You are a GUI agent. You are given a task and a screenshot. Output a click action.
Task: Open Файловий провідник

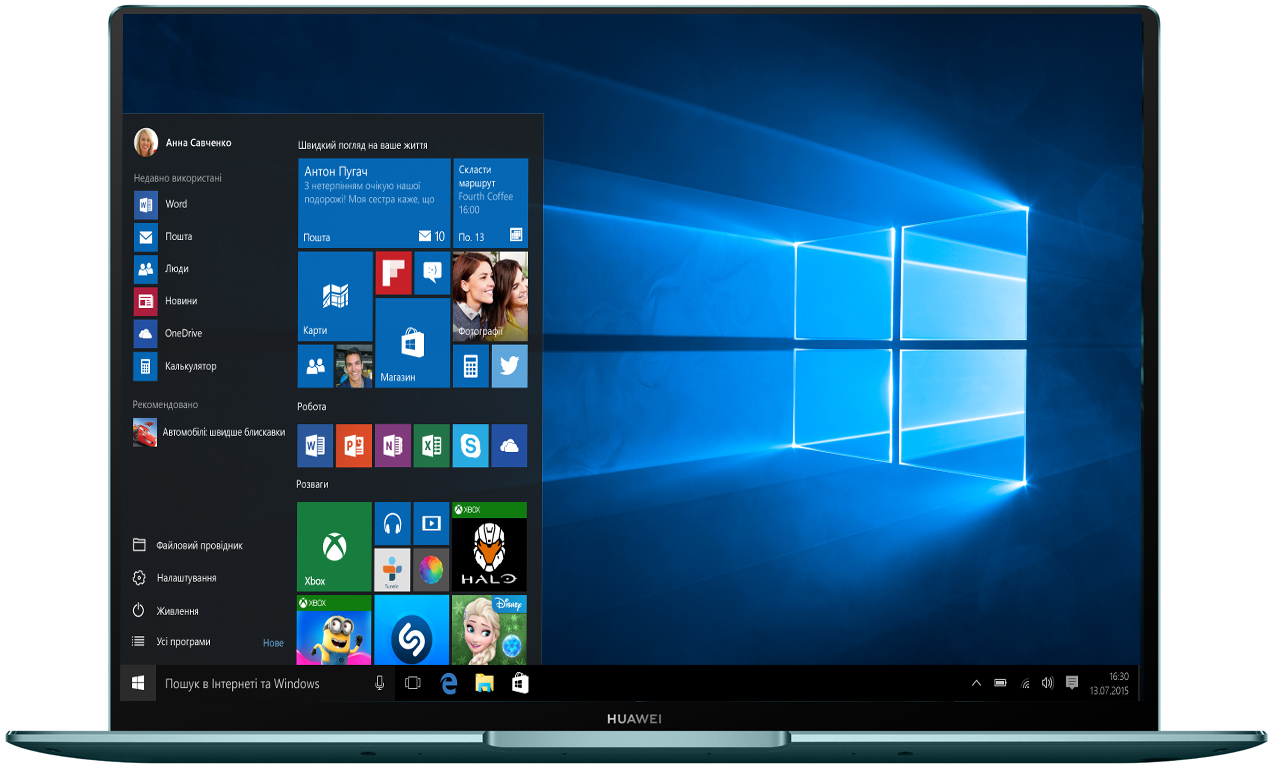point(187,546)
